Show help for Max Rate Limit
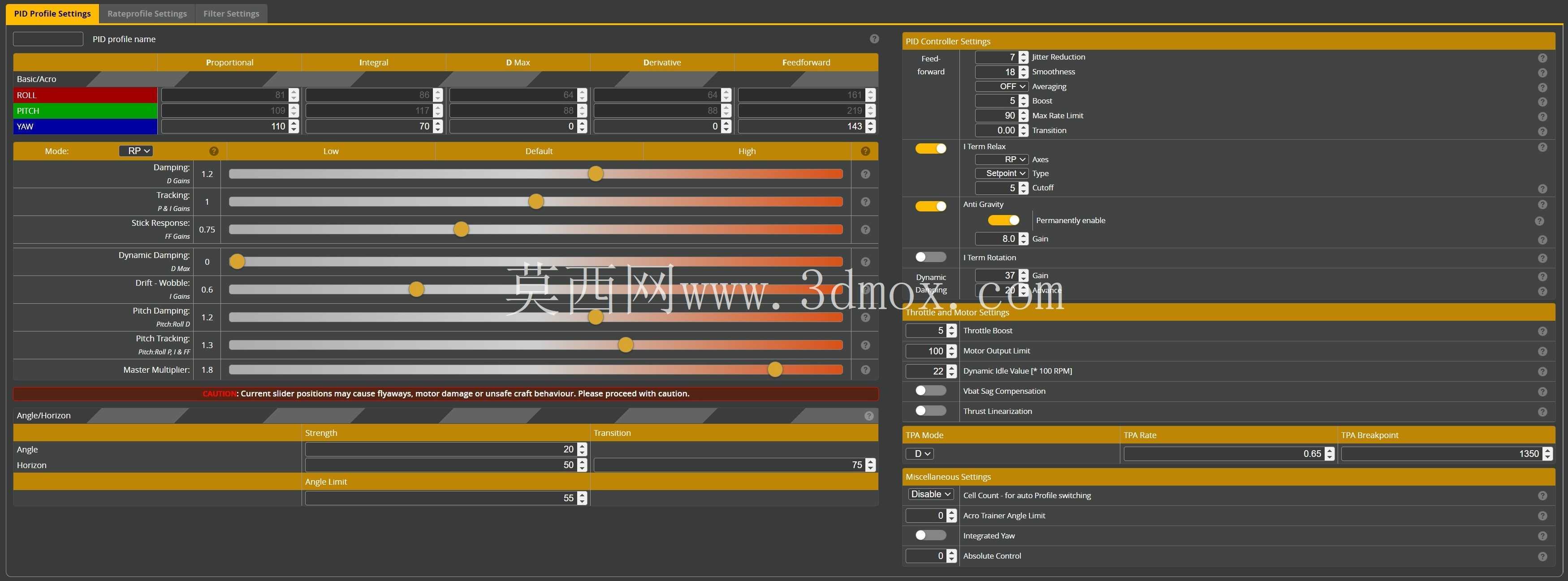 pyautogui.click(x=1542, y=116)
